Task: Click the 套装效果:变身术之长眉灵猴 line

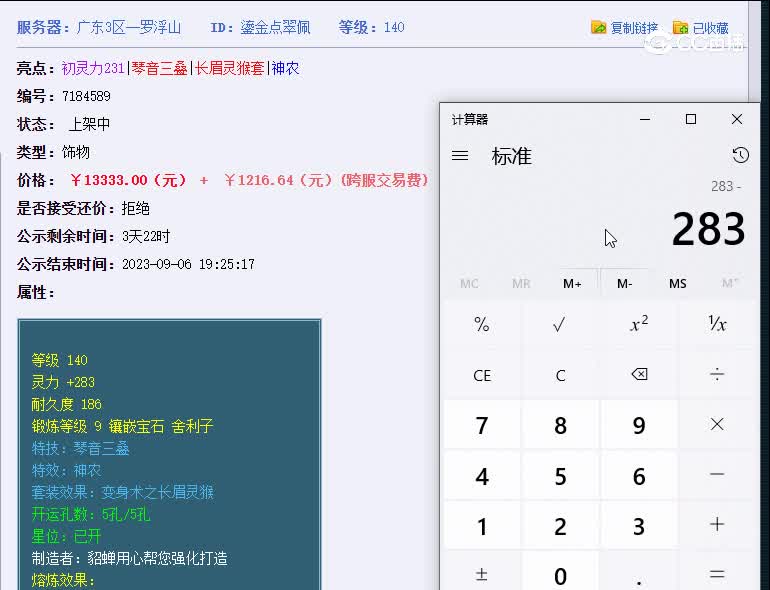Action: click(123, 492)
